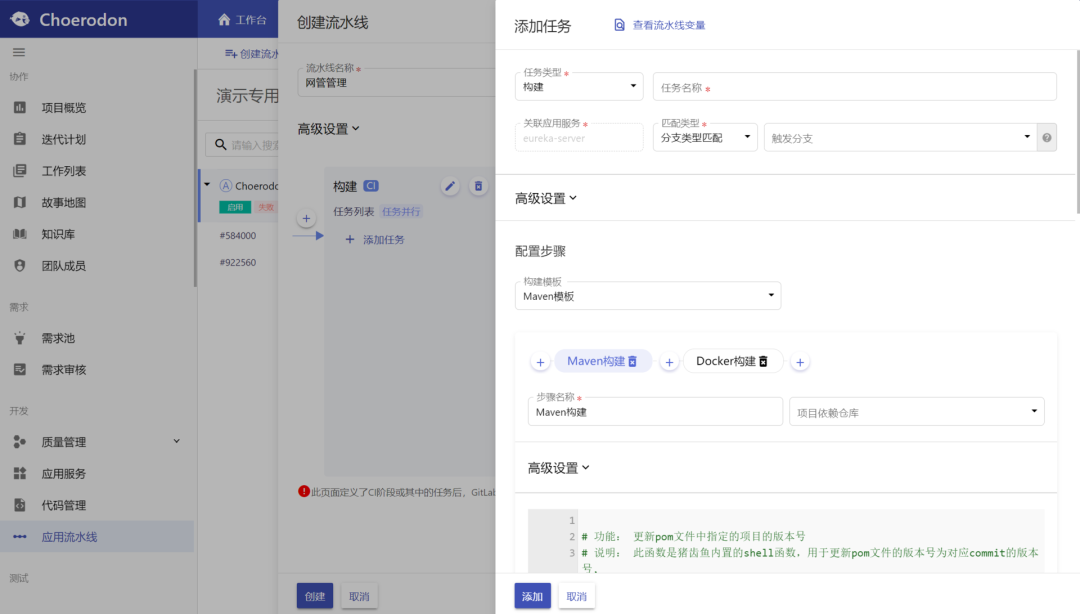Add a step after Docker构建 with plus

(x=800, y=362)
